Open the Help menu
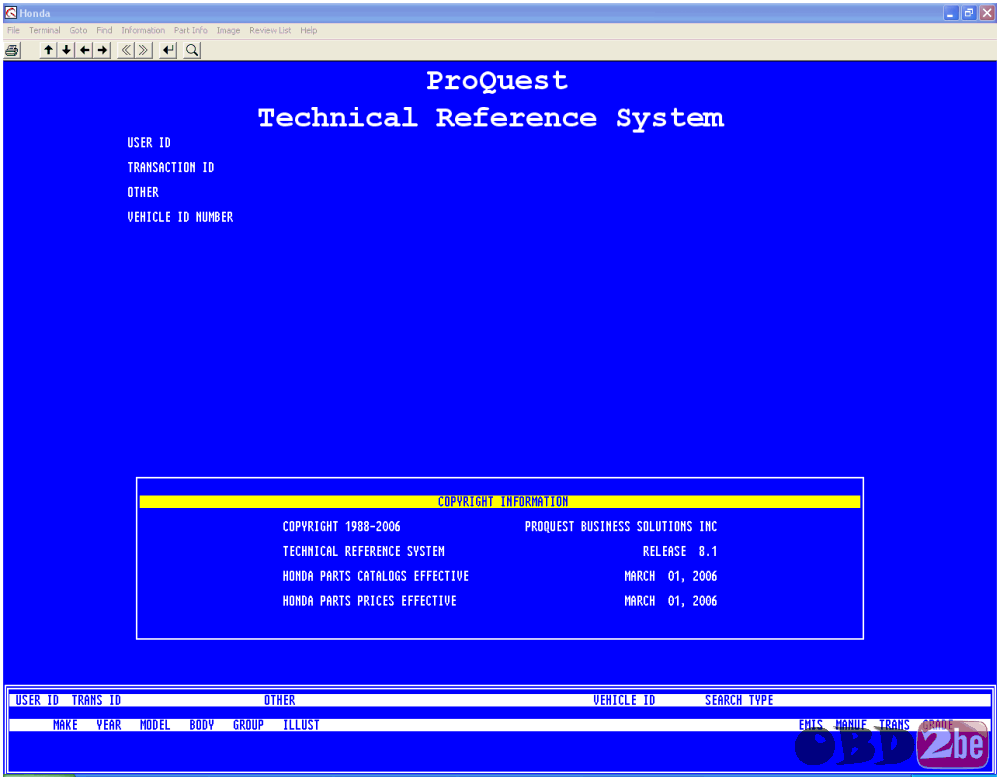 (309, 30)
